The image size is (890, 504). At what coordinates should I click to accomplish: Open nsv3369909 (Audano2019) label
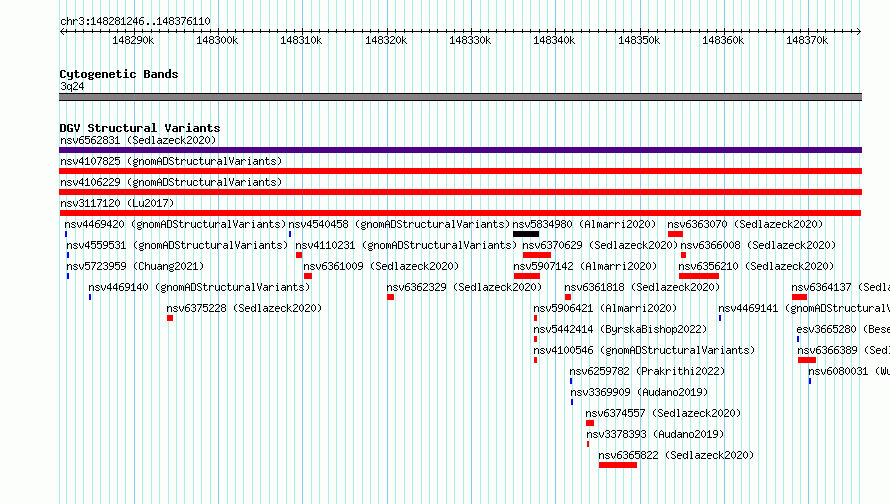click(x=639, y=392)
